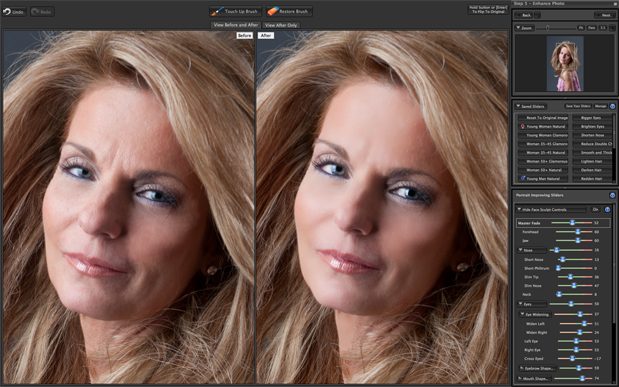
Task: Click the icon at the top-right of the Step 5 header
Action: (615, 3)
